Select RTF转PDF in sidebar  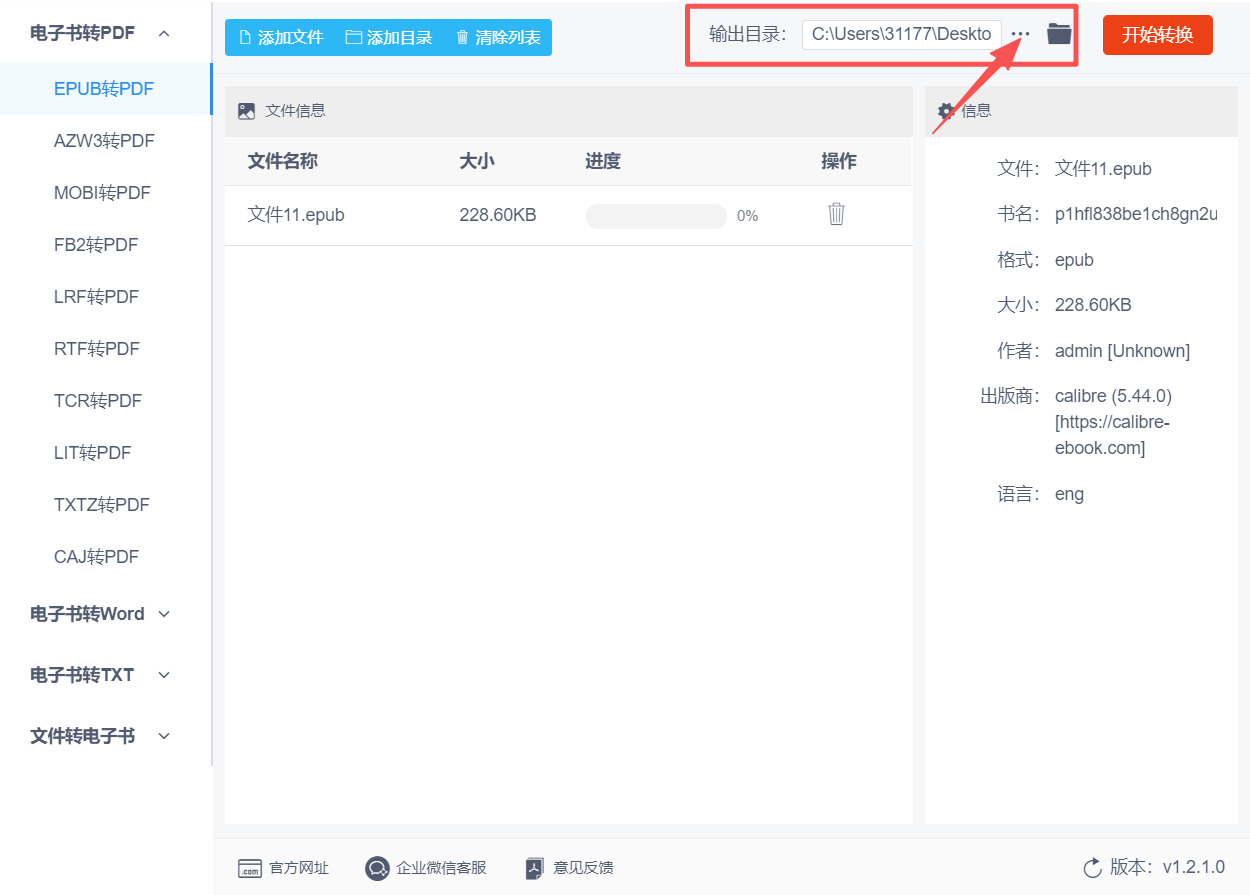[96, 349]
